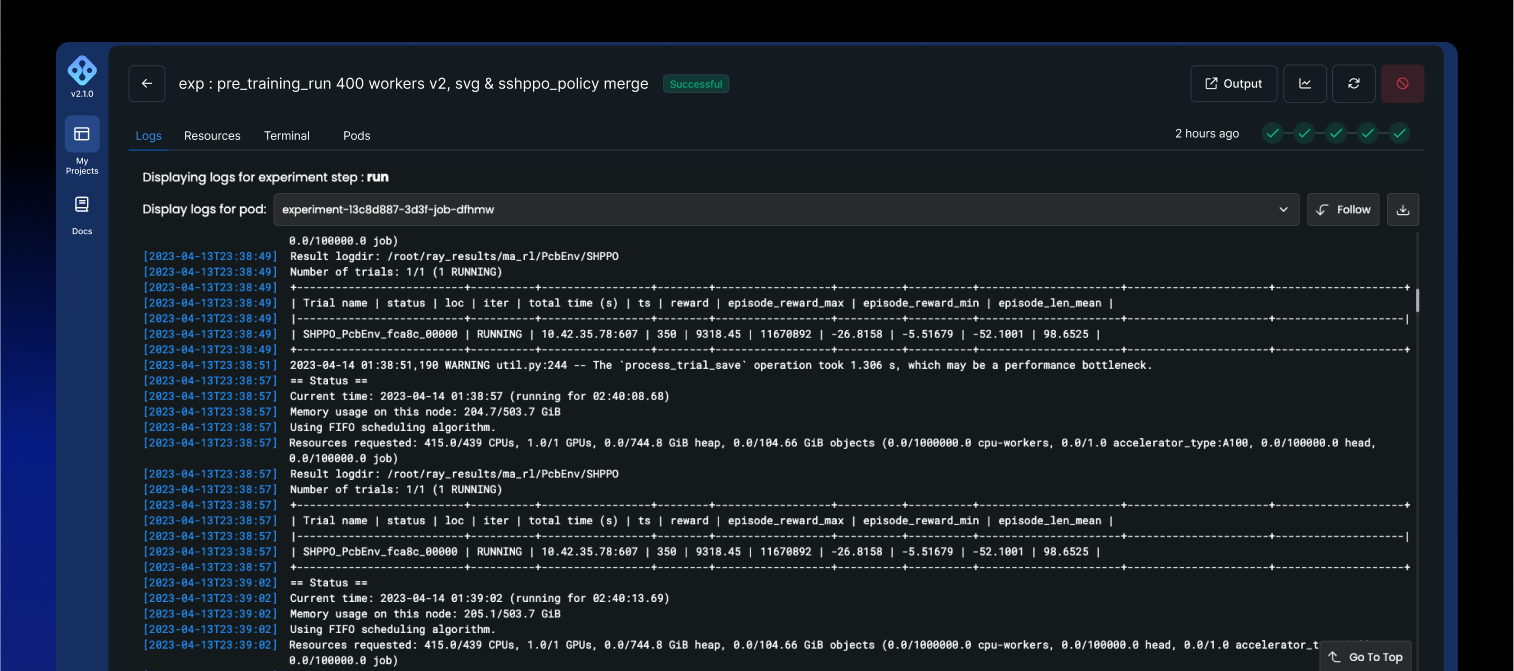Viewport: 1514px width, 671px height.
Task: Click the Go To Top button
Action: click(x=1366, y=657)
